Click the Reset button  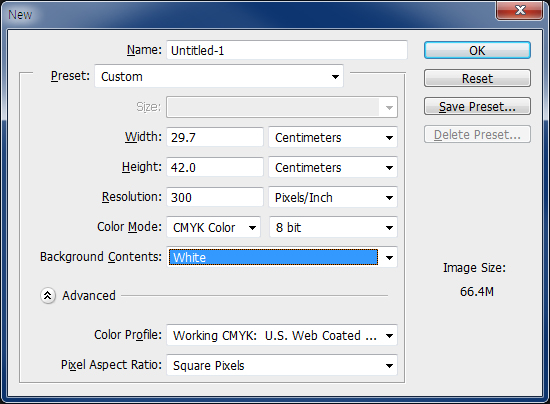(x=477, y=78)
